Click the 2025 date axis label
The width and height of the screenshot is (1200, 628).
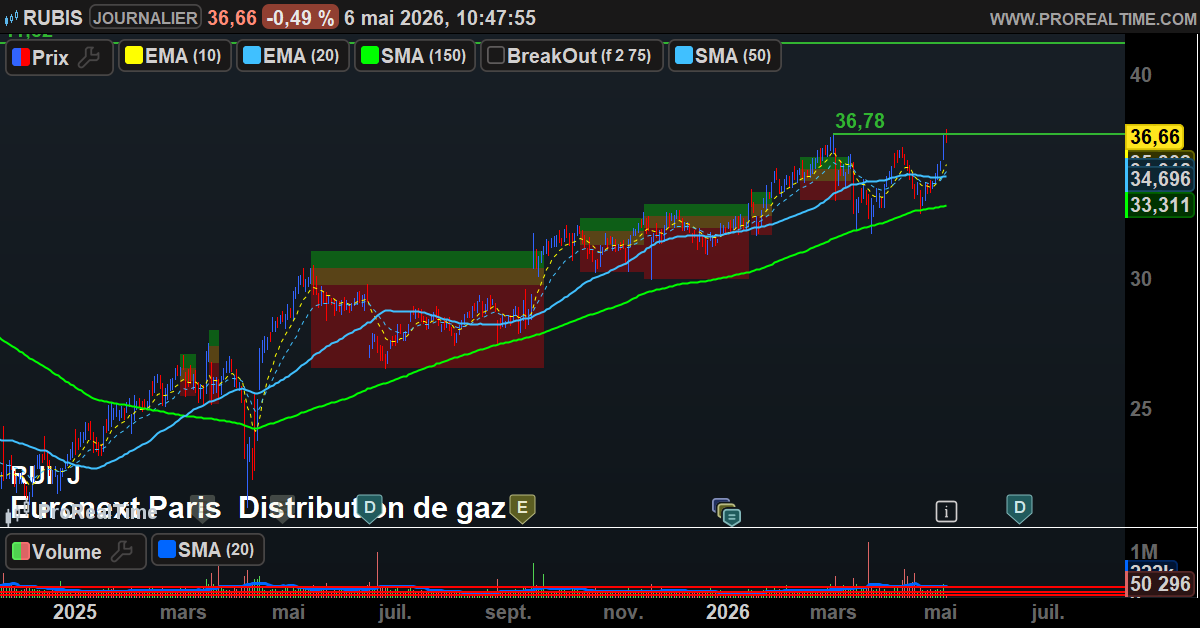pyautogui.click(x=75, y=612)
